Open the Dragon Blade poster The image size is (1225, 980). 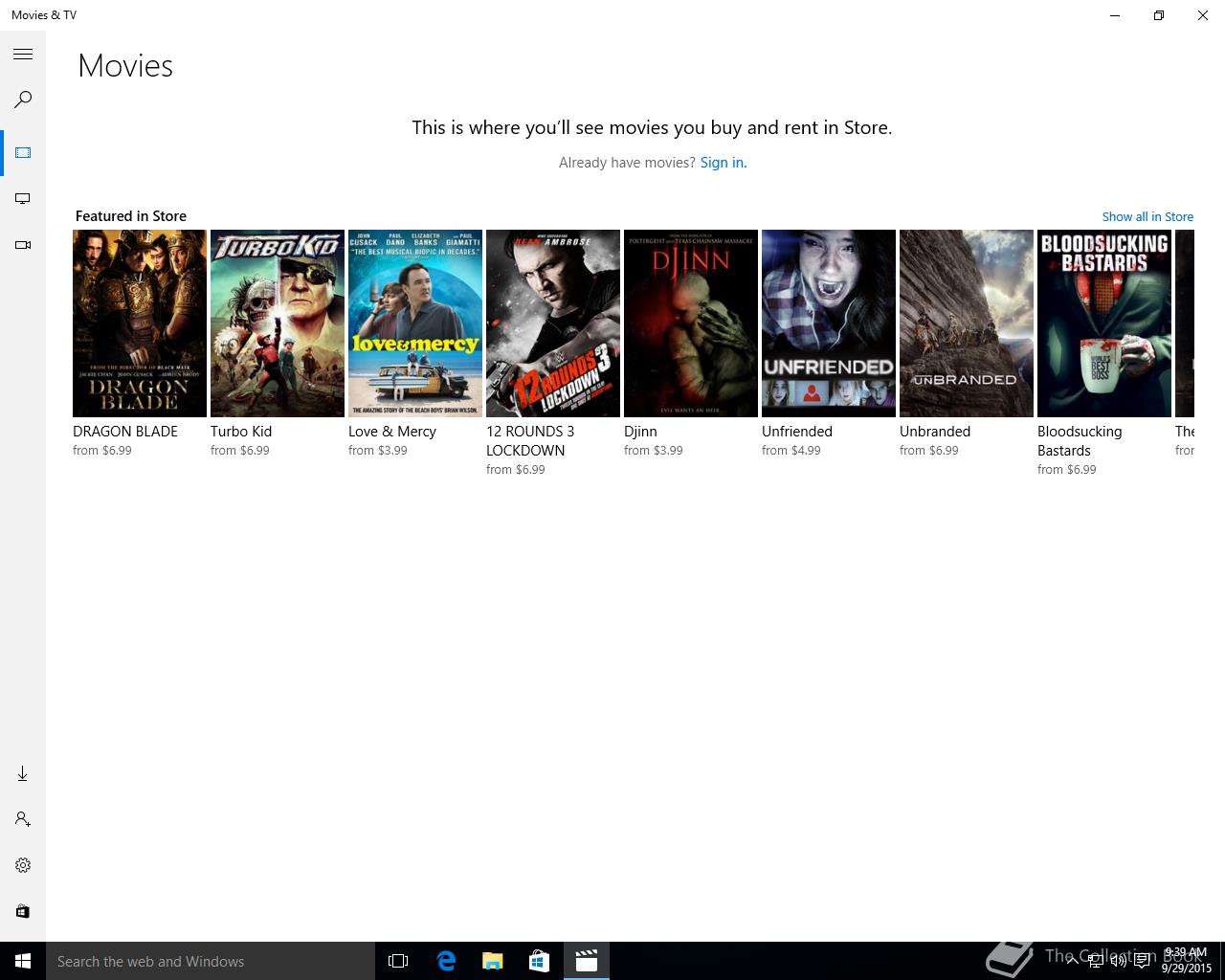pos(140,323)
